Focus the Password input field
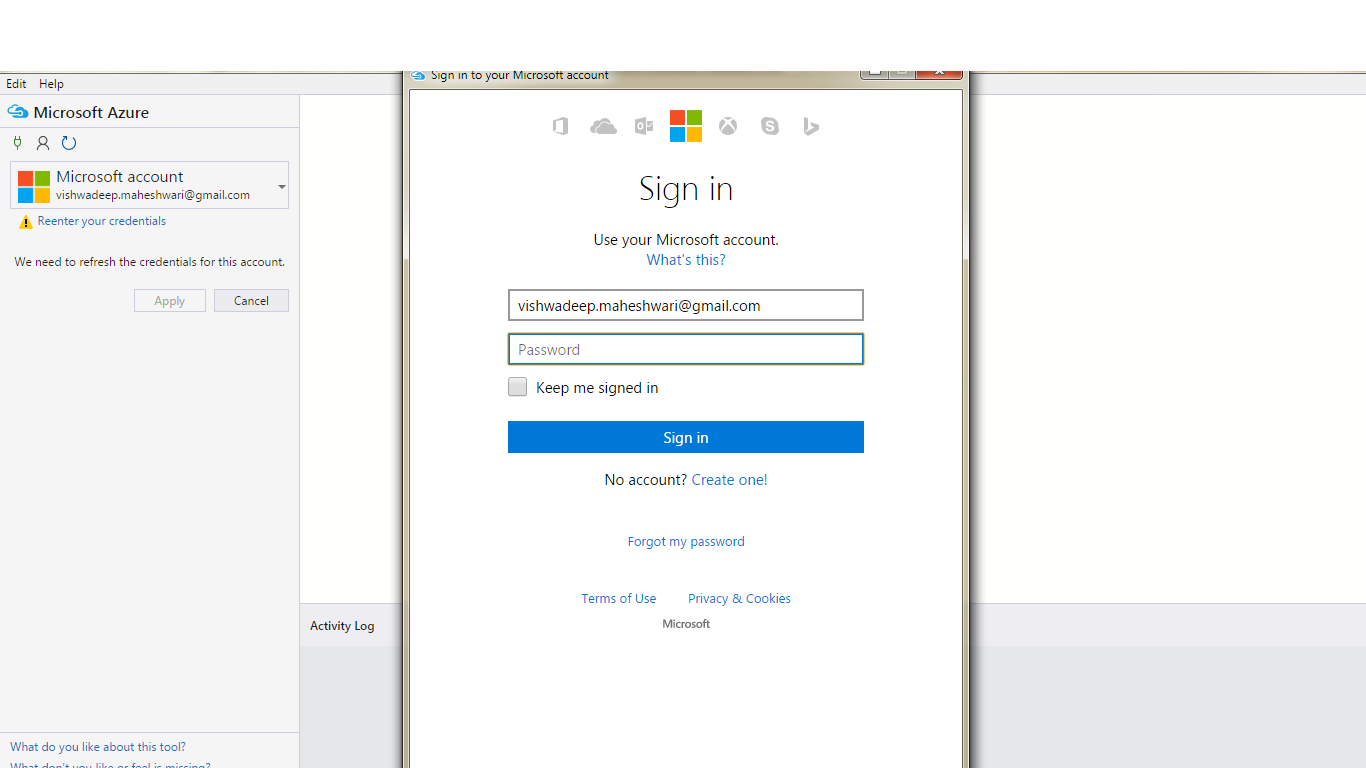The width and height of the screenshot is (1366, 768). click(x=686, y=349)
